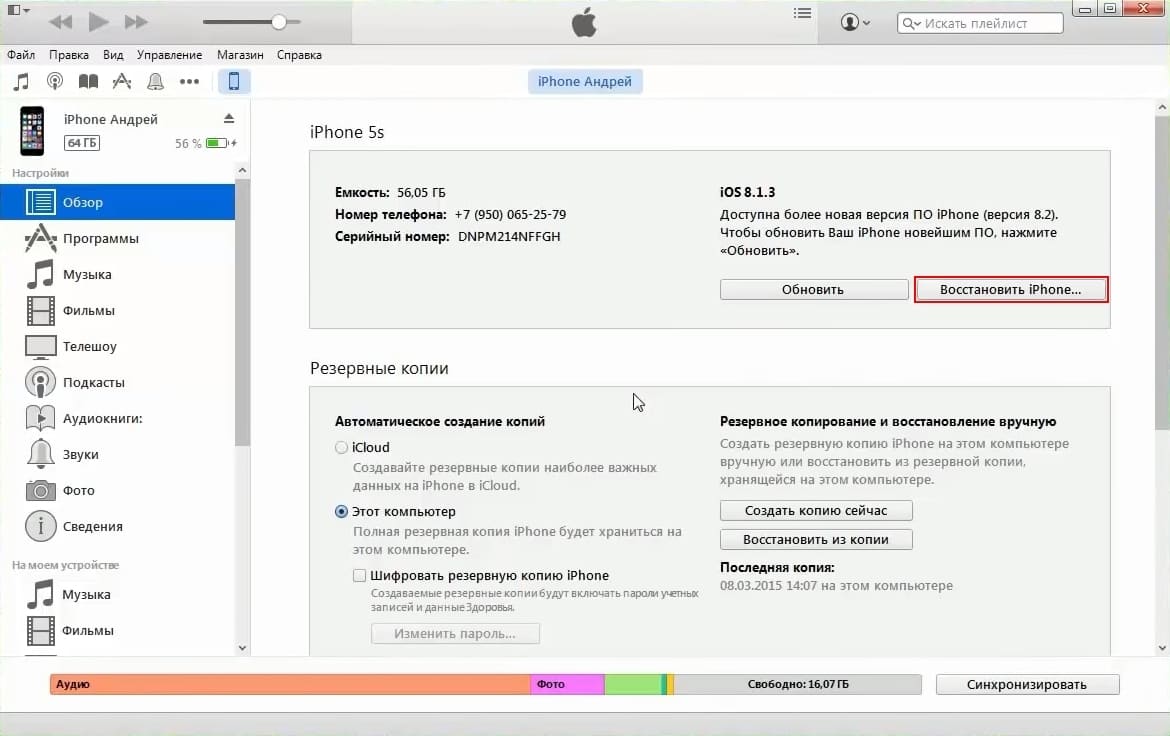
Task: Click main pane scroll down arrow
Action: [1162, 648]
